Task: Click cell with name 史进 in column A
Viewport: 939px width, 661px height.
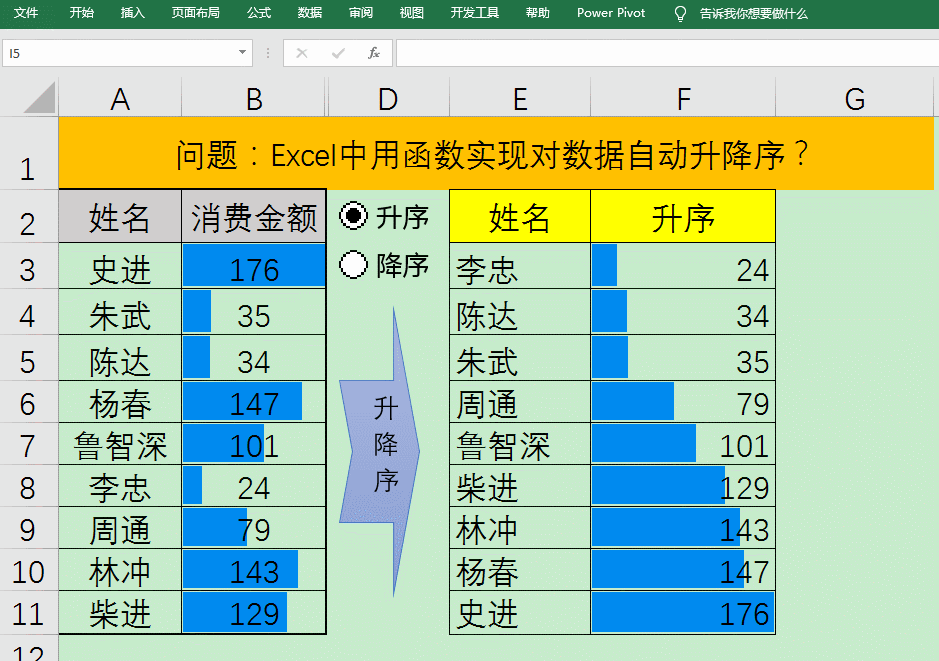Action: tap(120, 266)
